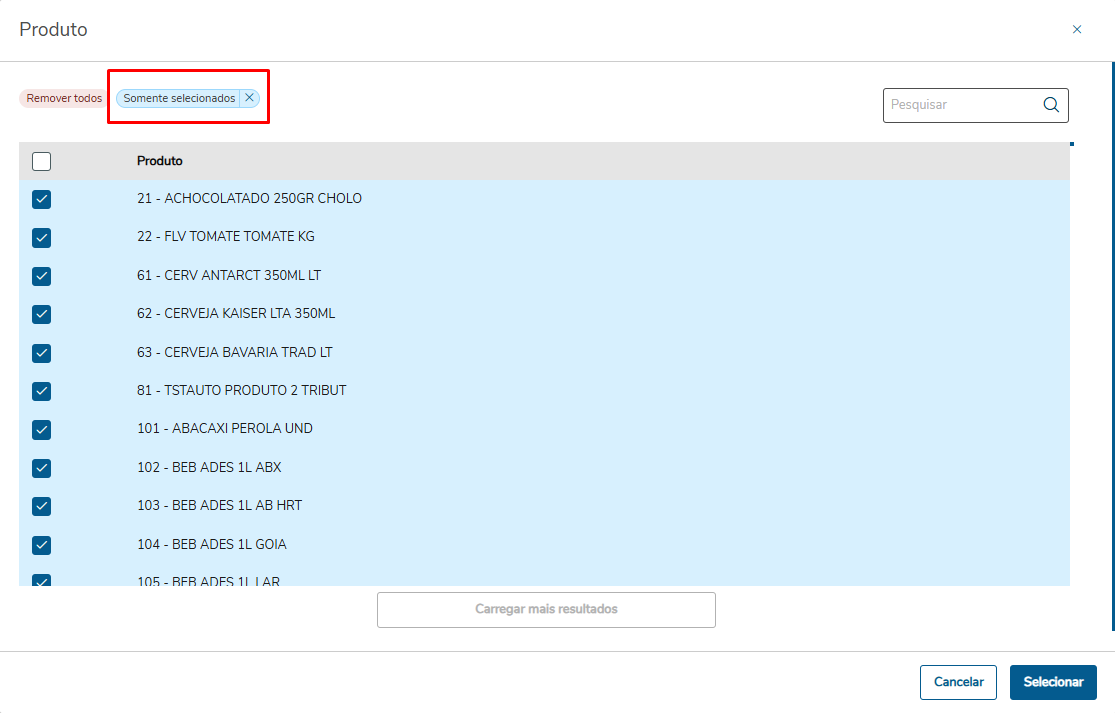Focus the Pesquisar search field
Viewport: 1115px width, 713px height.
click(976, 105)
